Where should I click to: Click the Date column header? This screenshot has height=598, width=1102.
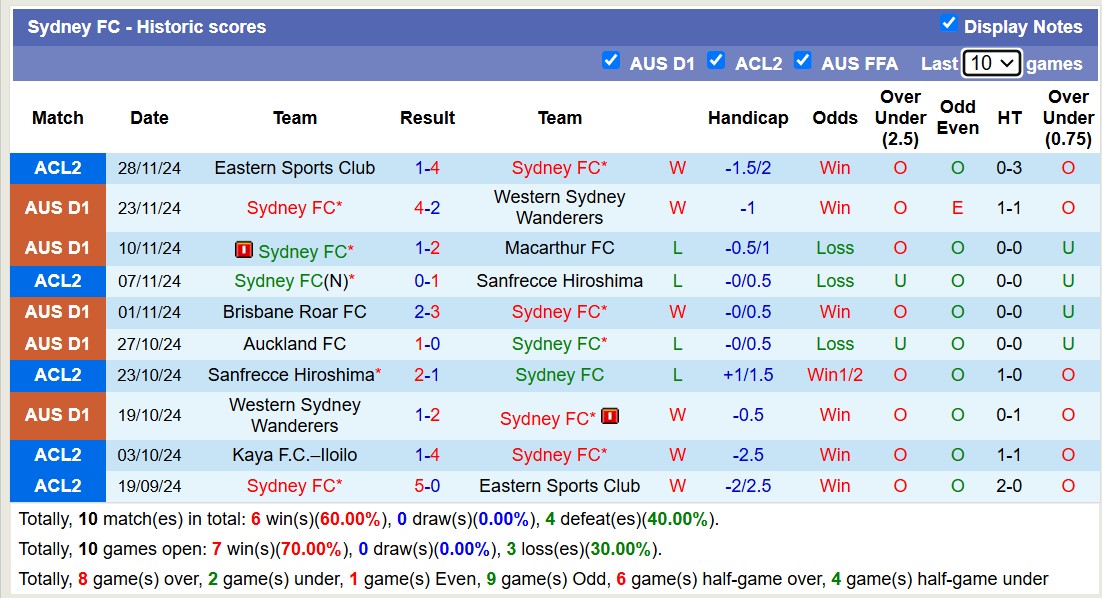coord(149,117)
